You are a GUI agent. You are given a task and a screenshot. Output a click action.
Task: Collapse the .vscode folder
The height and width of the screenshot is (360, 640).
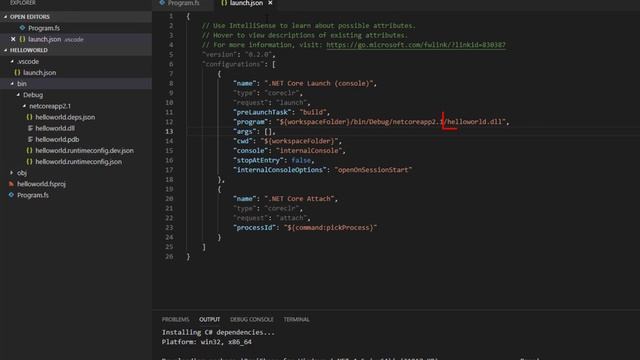tap(12, 61)
